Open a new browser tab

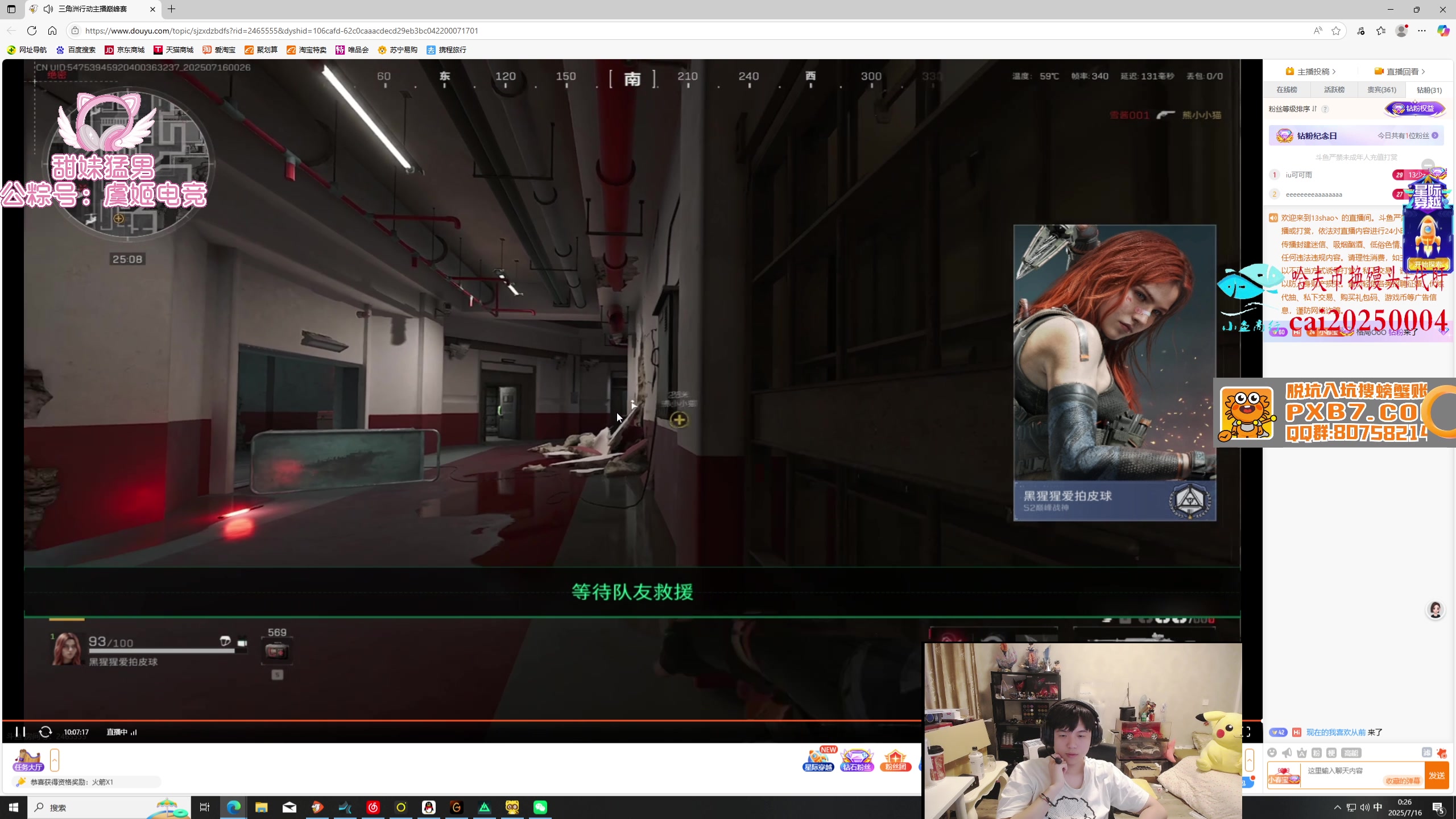[x=171, y=9]
